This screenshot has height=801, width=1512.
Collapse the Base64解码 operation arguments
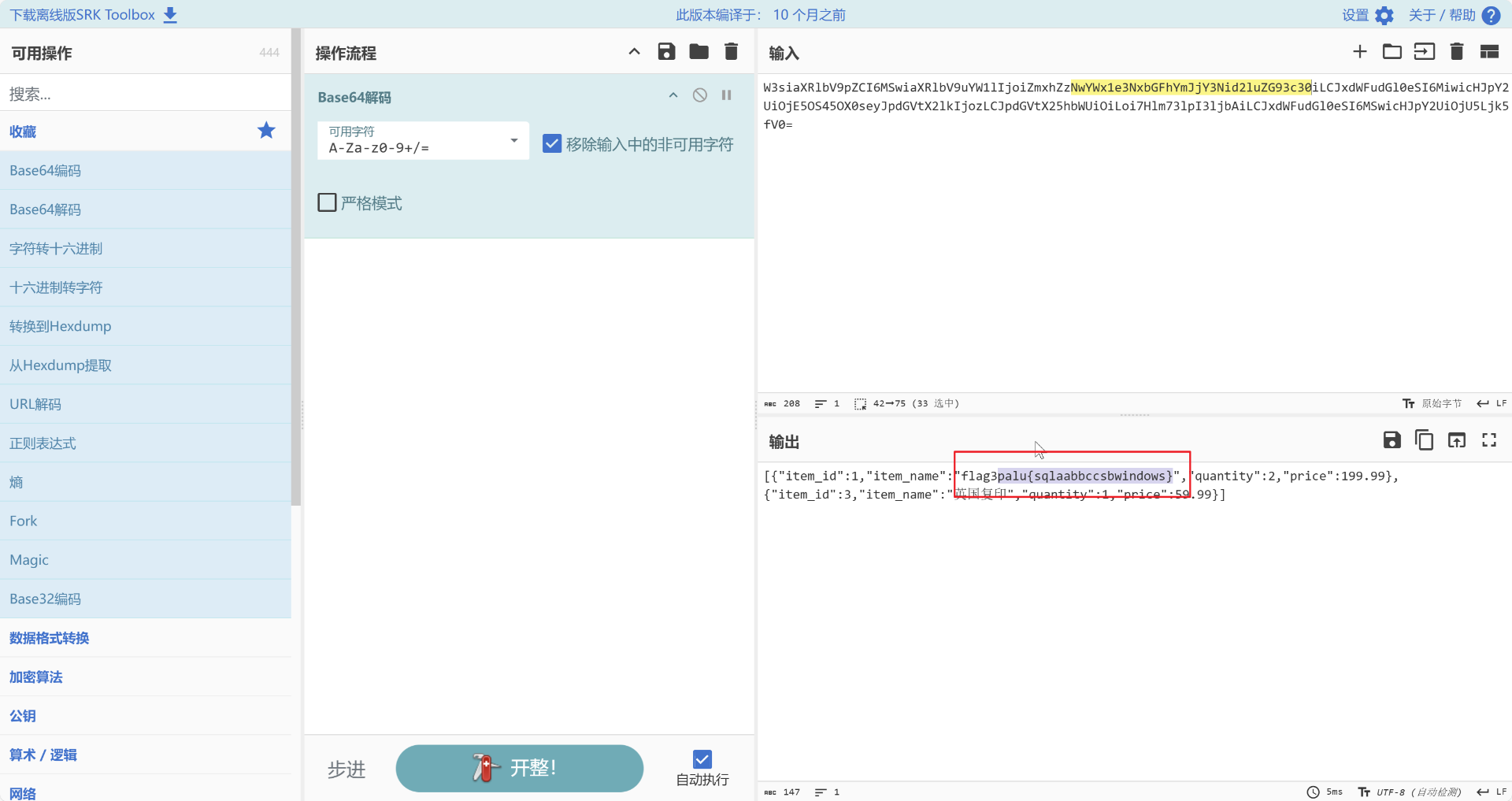coord(673,95)
